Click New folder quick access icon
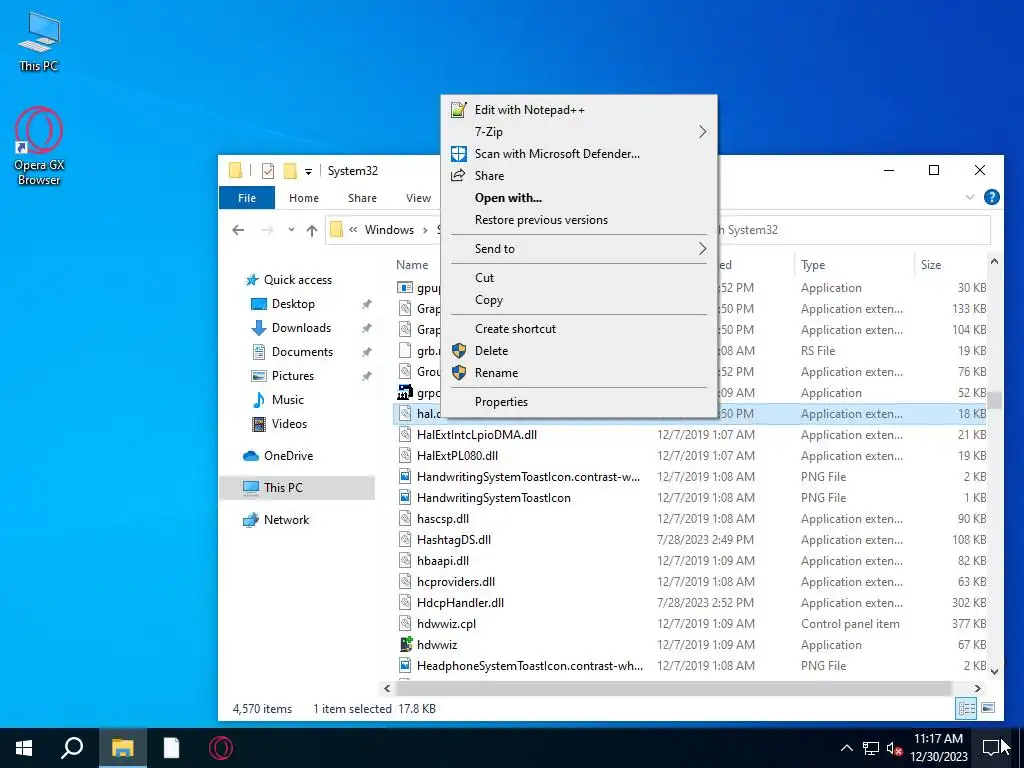 pos(290,171)
